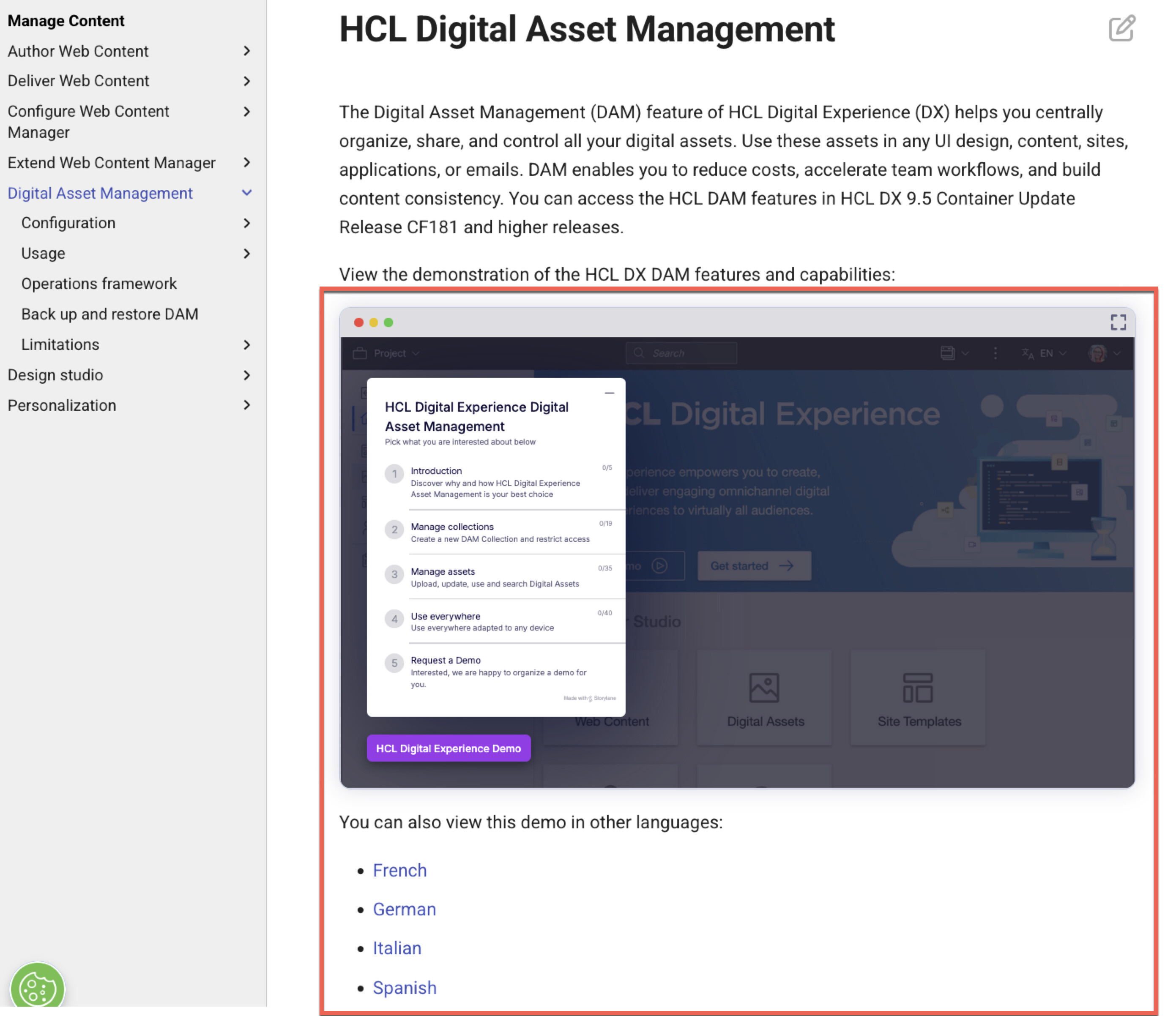Viewport: 1176px width, 1016px height.
Task: Click the fullscreen expand icon in demo
Action: tap(1118, 322)
